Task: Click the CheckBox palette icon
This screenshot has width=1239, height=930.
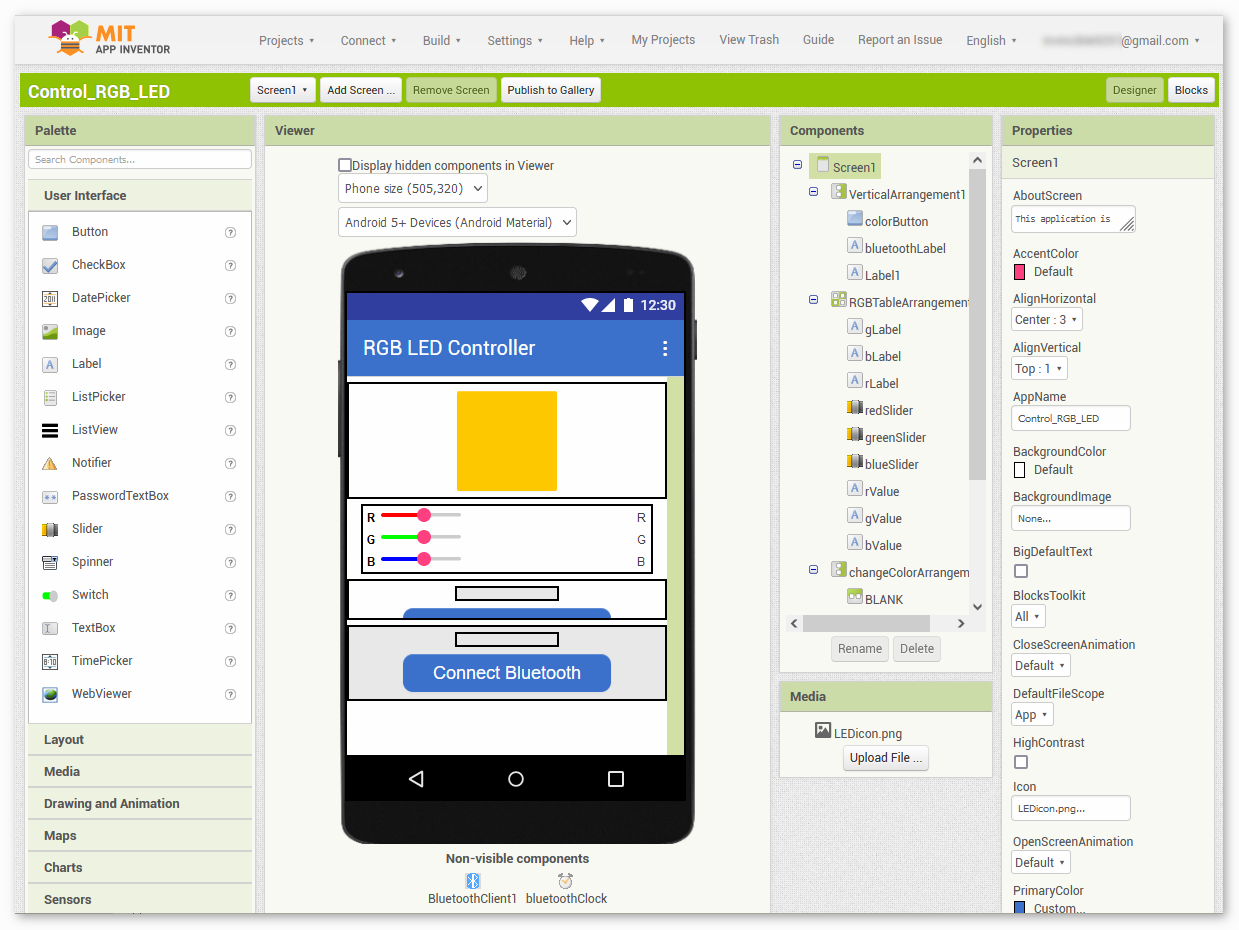Action: pos(50,265)
